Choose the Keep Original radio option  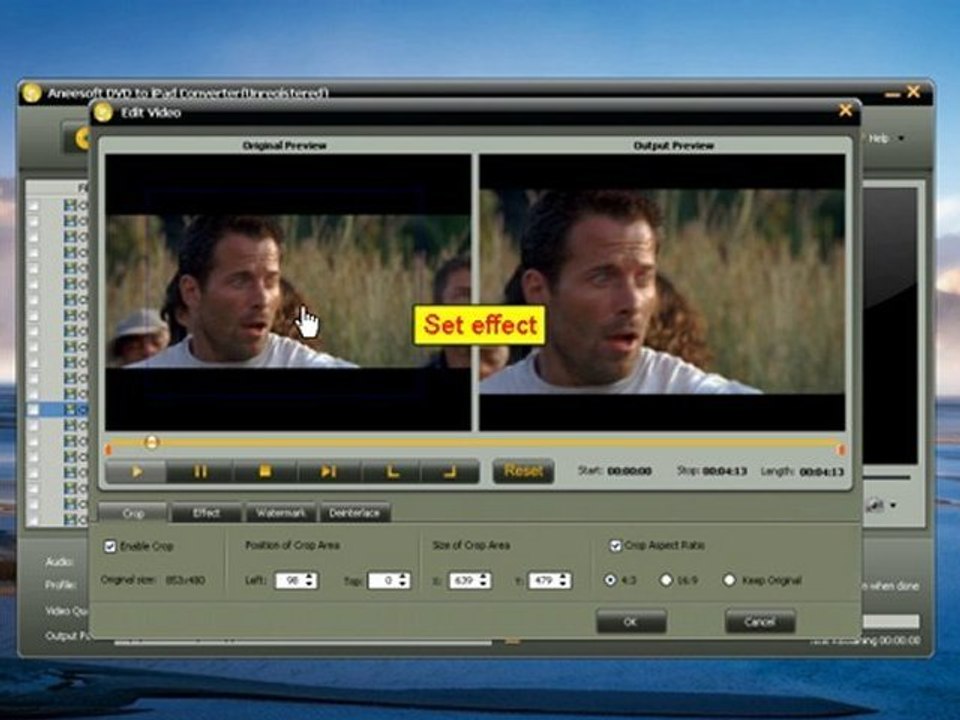(x=729, y=579)
